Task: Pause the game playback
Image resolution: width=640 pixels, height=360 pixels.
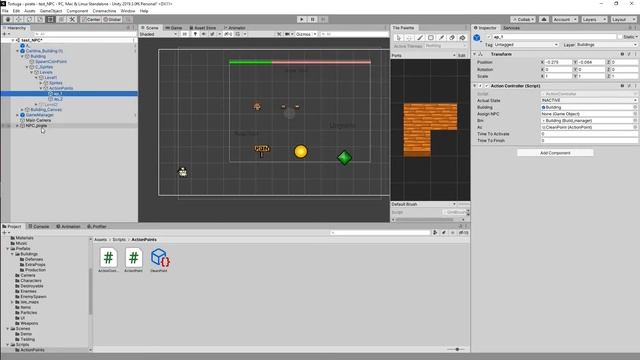Action: (312, 19)
